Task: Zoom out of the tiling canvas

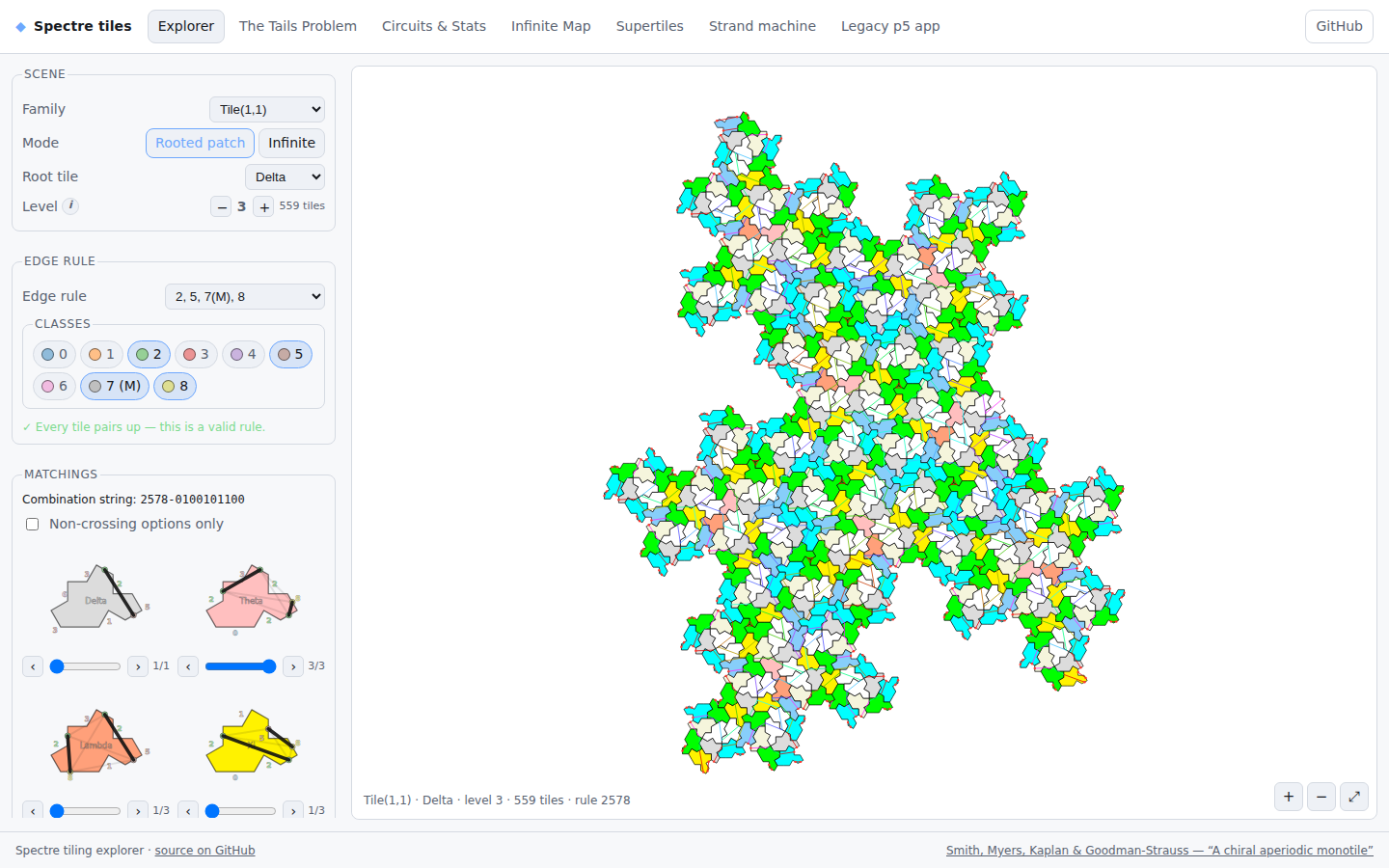Action: click(x=1321, y=797)
